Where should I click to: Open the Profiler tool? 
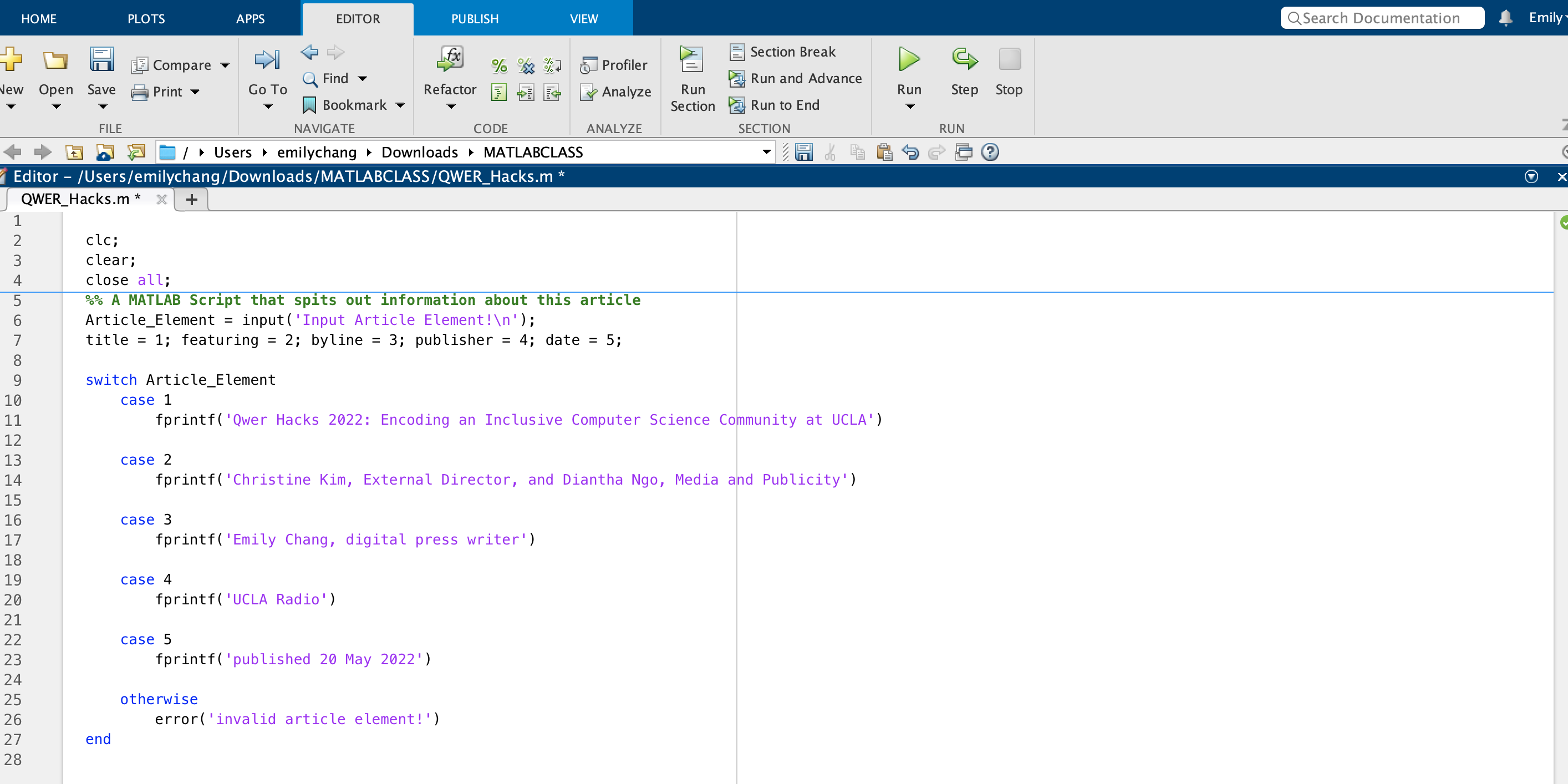(615, 64)
